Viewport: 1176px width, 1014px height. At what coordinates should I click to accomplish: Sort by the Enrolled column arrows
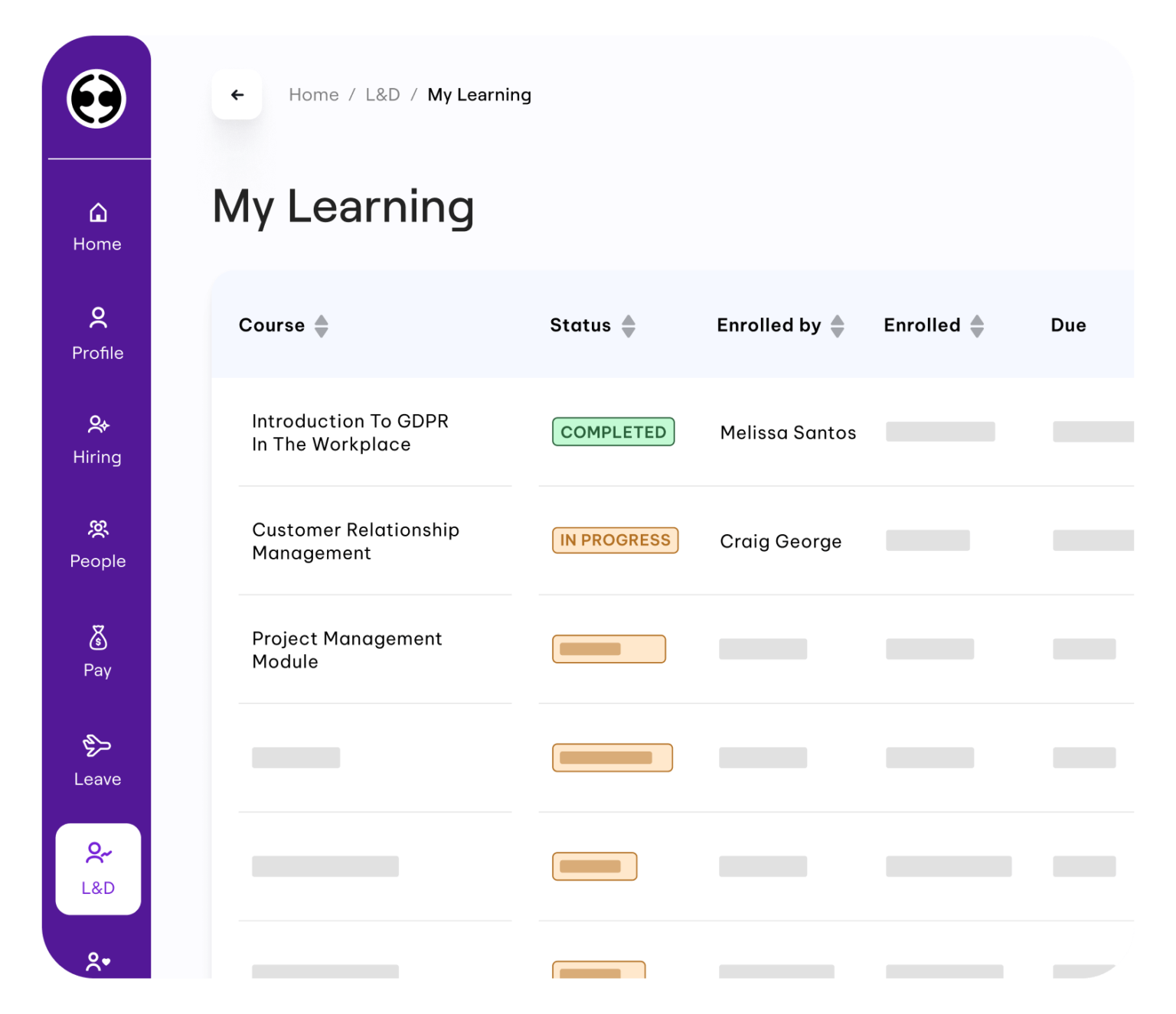(x=977, y=325)
